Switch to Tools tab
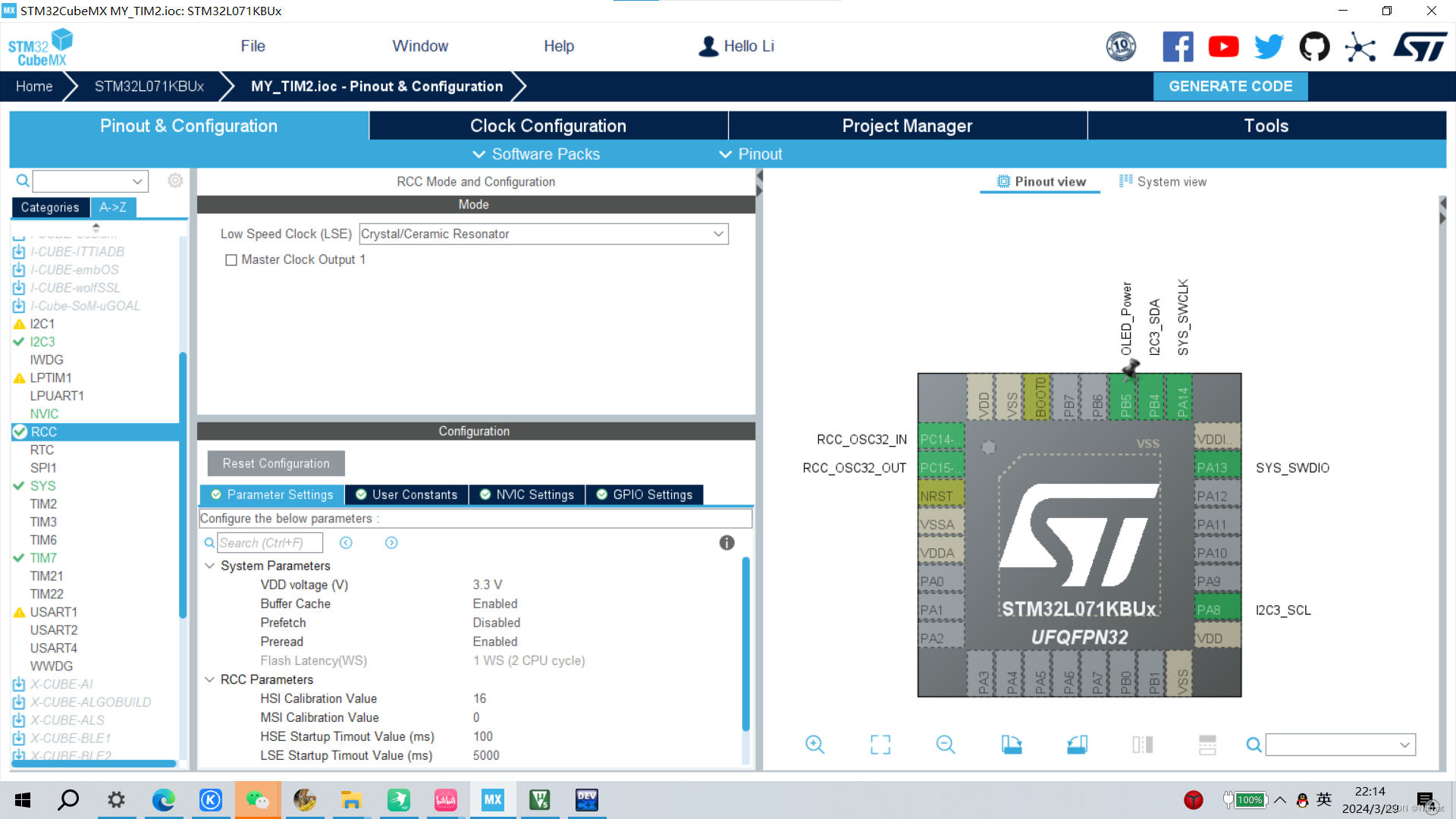 coord(1266,126)
